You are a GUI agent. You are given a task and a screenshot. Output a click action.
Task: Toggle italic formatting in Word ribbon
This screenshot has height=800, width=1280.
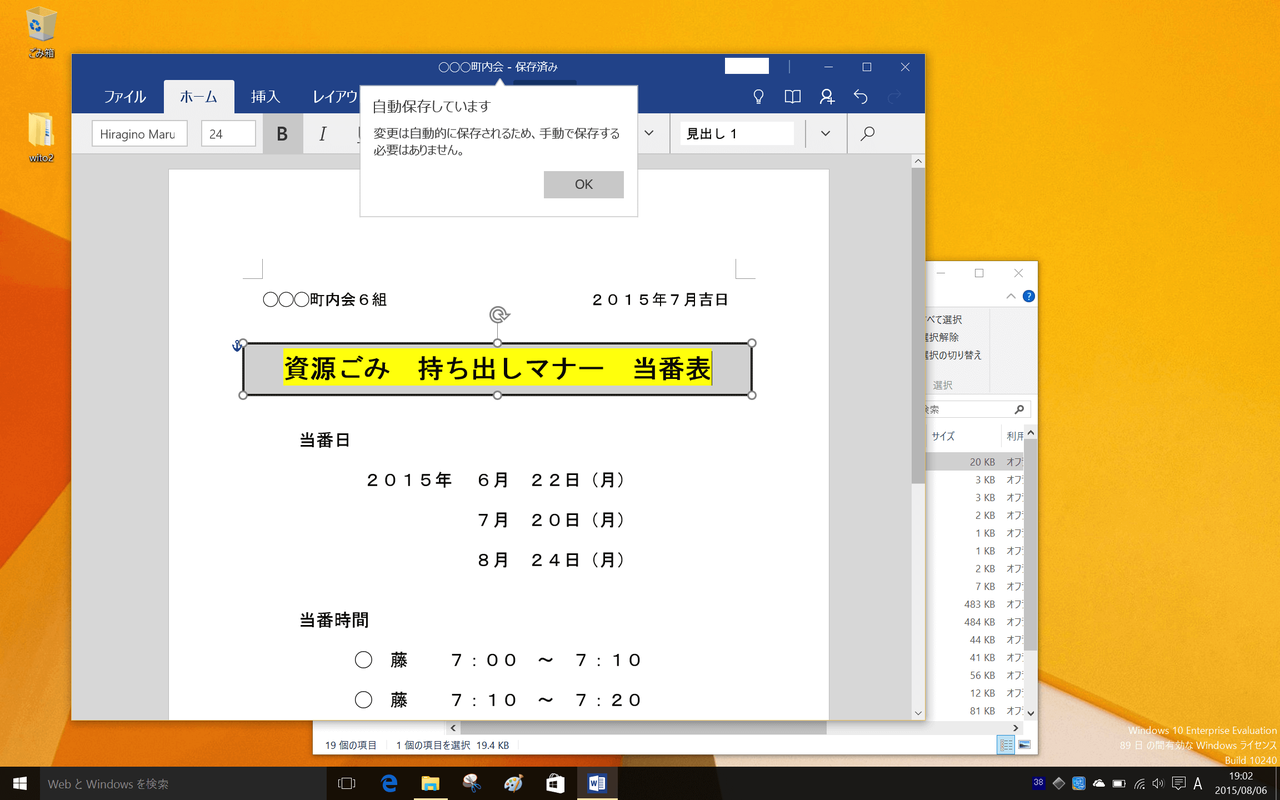point(322,134)
